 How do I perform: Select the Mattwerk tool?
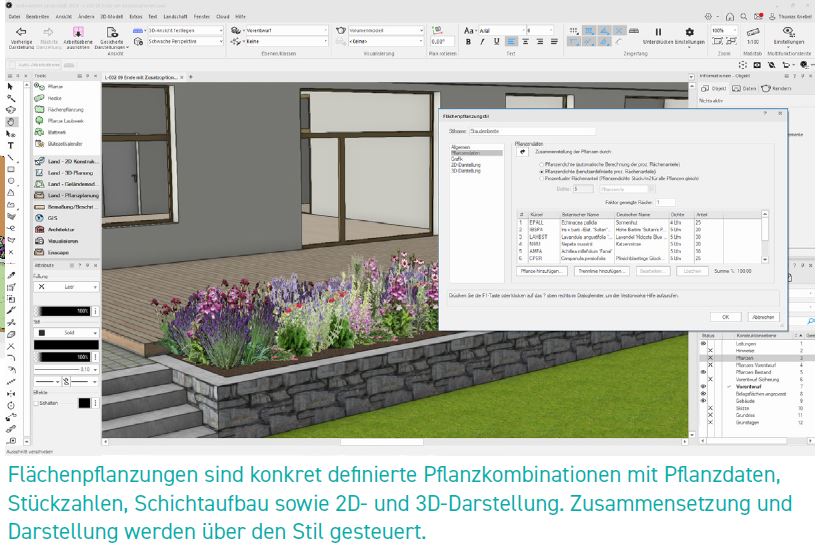(x=50, y=132)
